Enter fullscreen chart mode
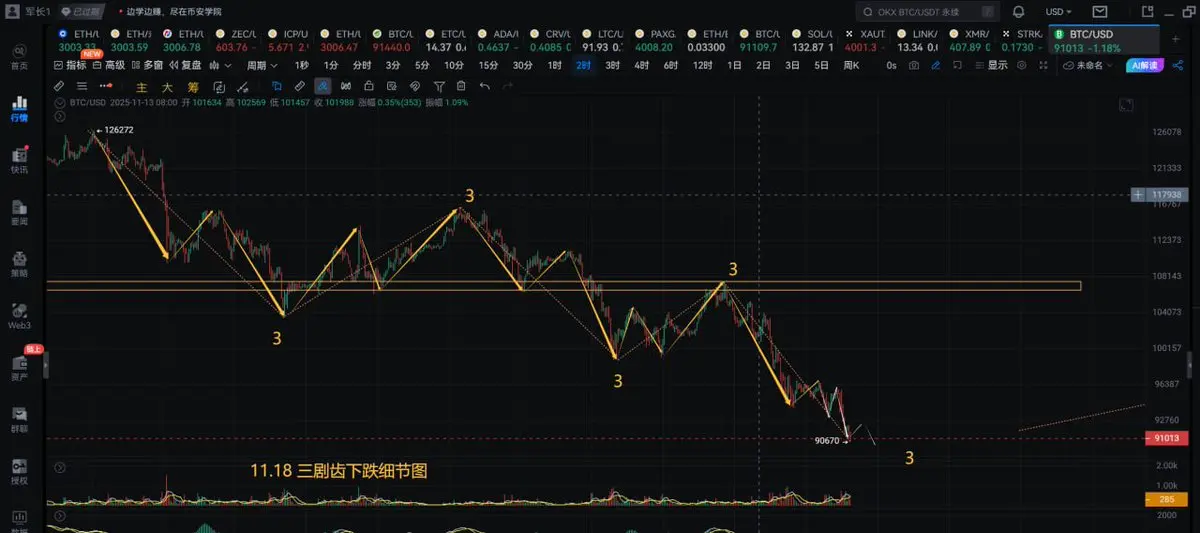 click(x=1043, y=65)
